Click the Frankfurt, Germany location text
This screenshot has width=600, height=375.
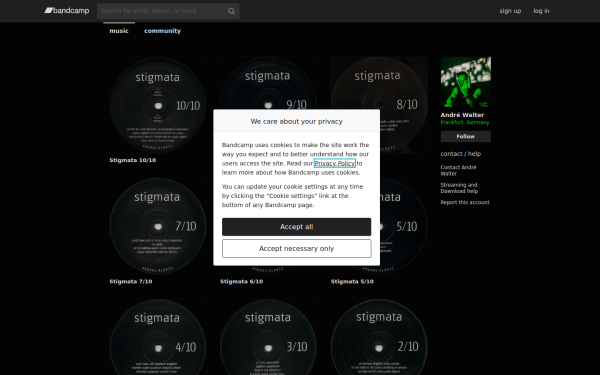point(465,122)
